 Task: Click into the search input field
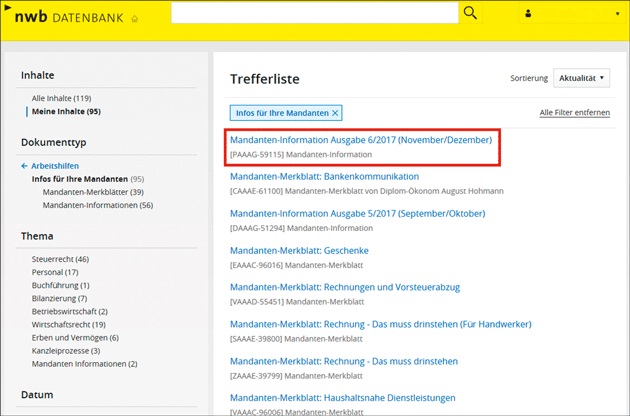point(315,13)
